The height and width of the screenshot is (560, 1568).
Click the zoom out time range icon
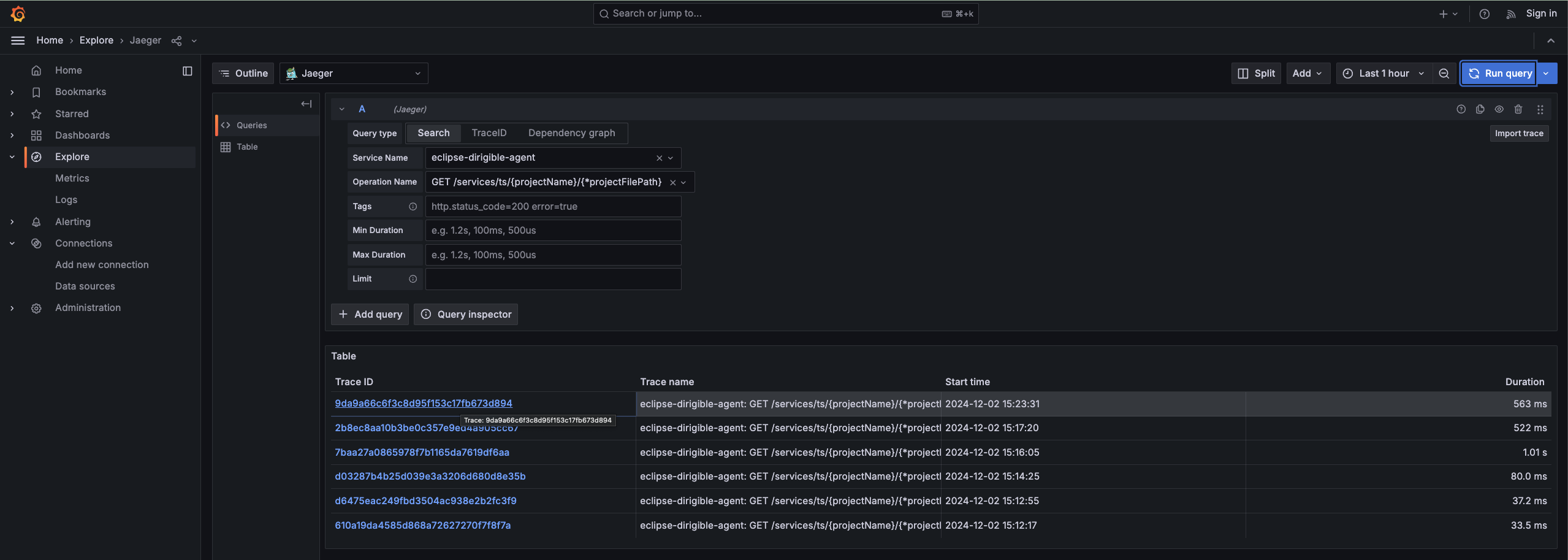point(1444,74)
